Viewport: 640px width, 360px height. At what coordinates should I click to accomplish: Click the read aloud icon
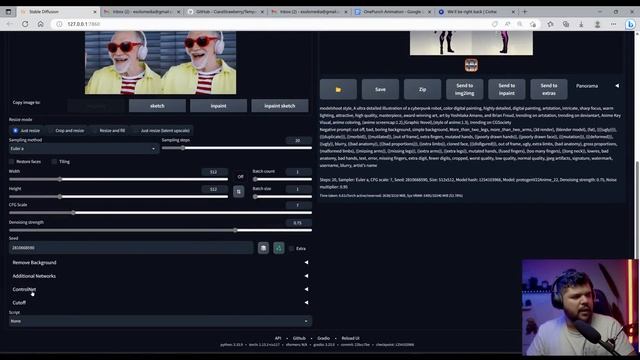tap(507, 24)
